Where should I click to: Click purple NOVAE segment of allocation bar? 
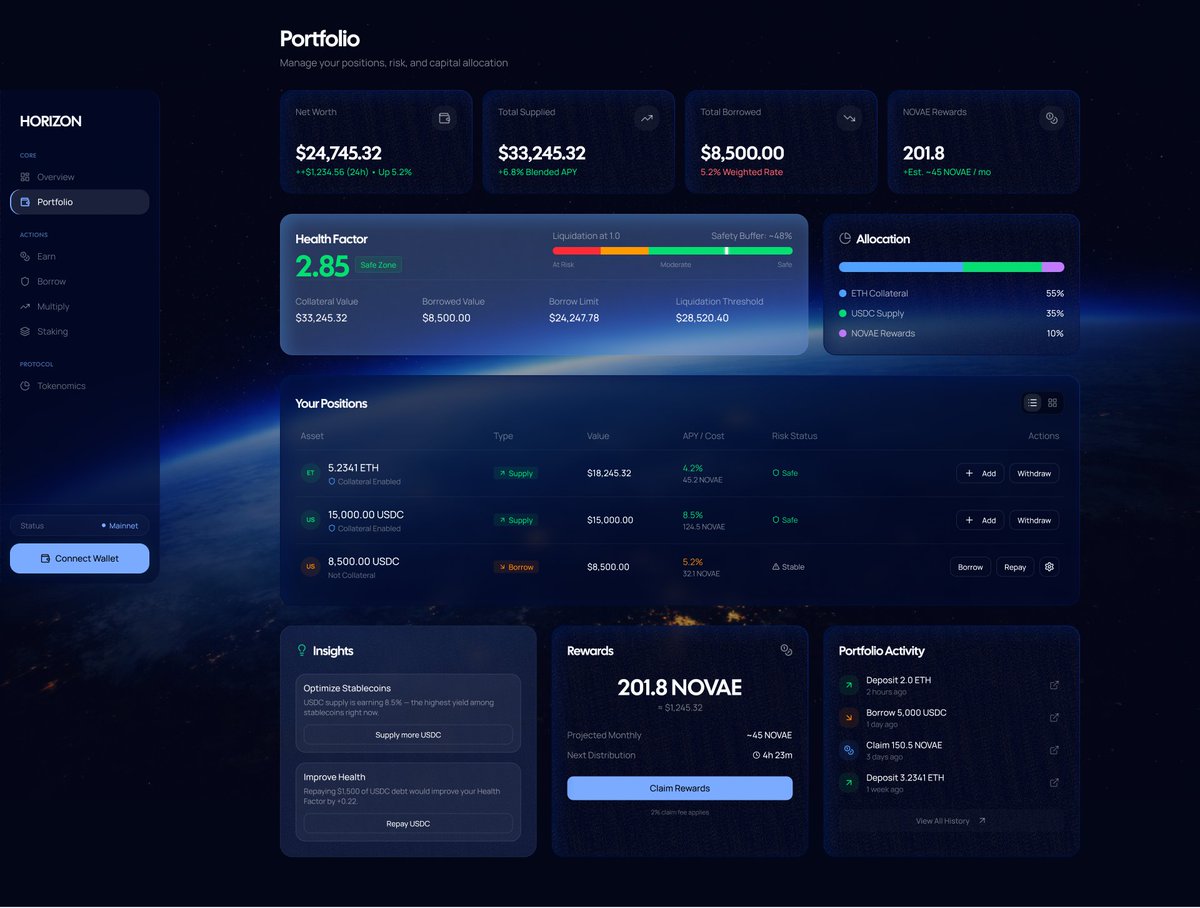(x=1053, y=267)
